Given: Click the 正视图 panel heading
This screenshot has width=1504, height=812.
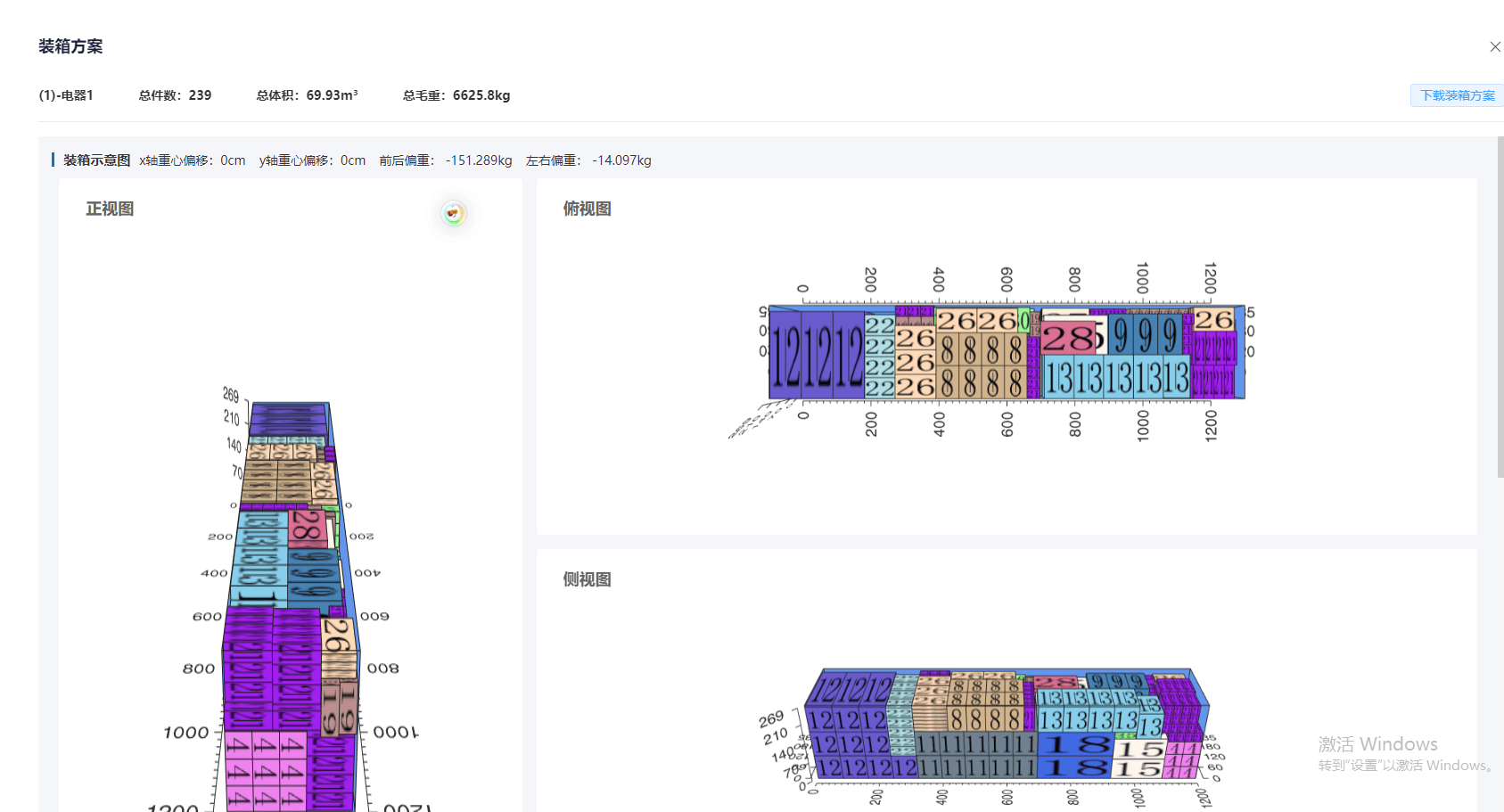Looking at the screenshot, I should pyautogui.click(x=110, y=209).
